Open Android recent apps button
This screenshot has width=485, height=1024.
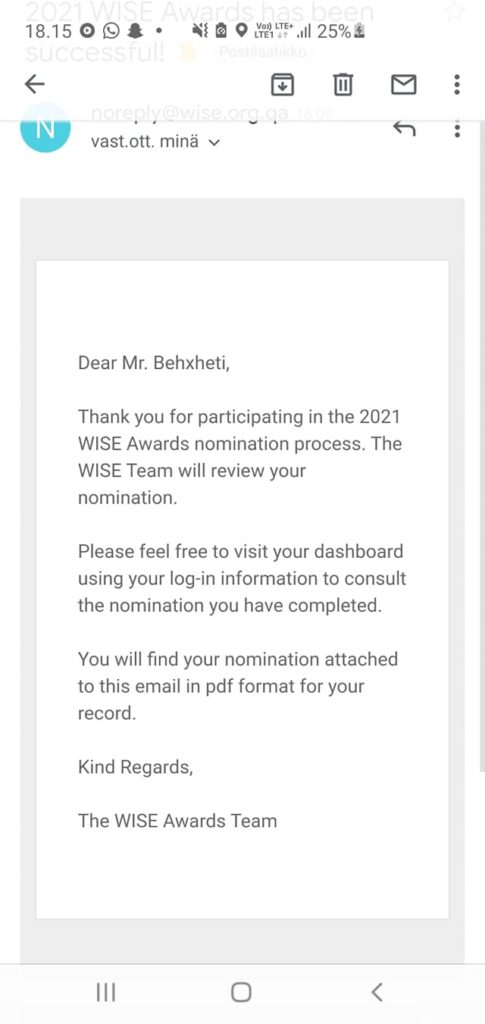click(106, 992)
